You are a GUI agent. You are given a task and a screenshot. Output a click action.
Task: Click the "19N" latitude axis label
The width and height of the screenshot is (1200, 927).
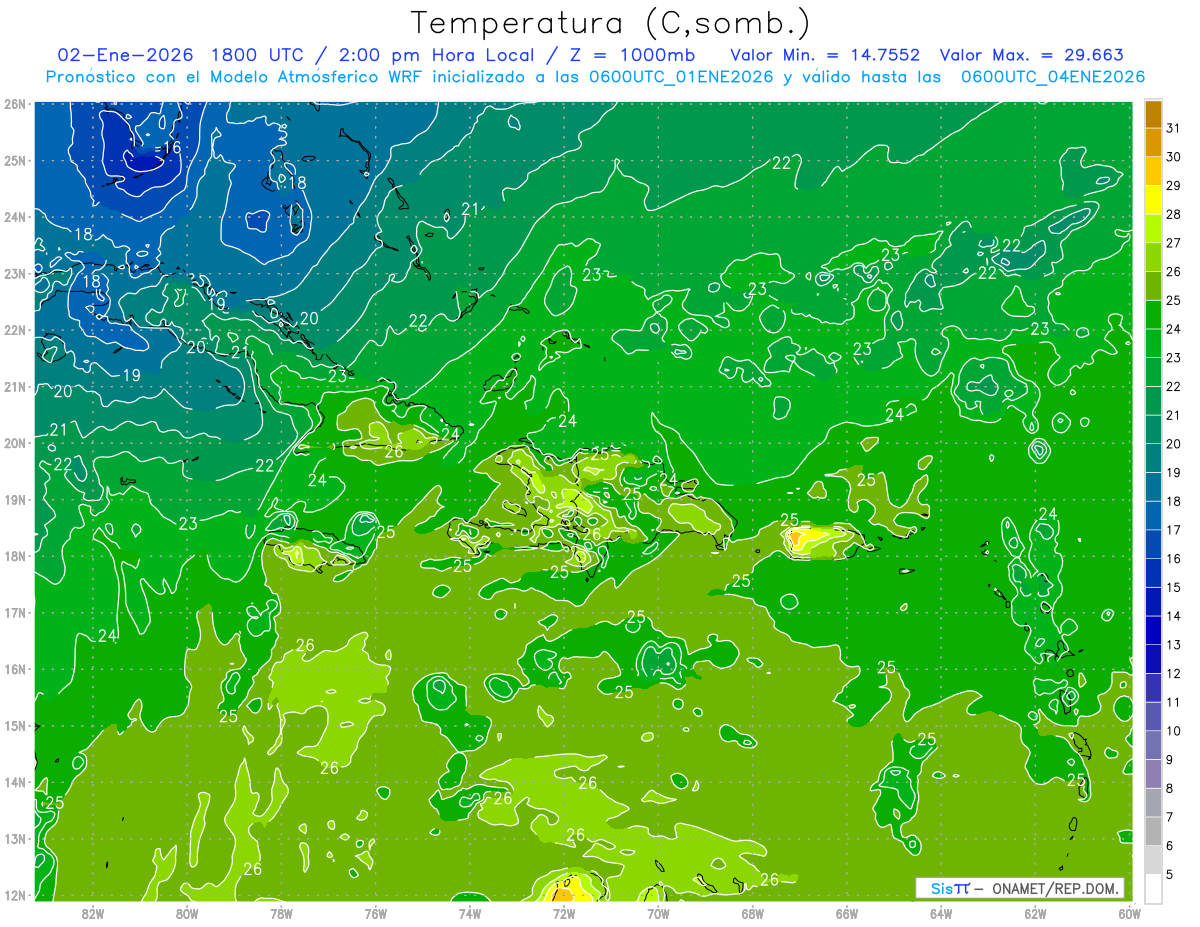click(16, 499)
